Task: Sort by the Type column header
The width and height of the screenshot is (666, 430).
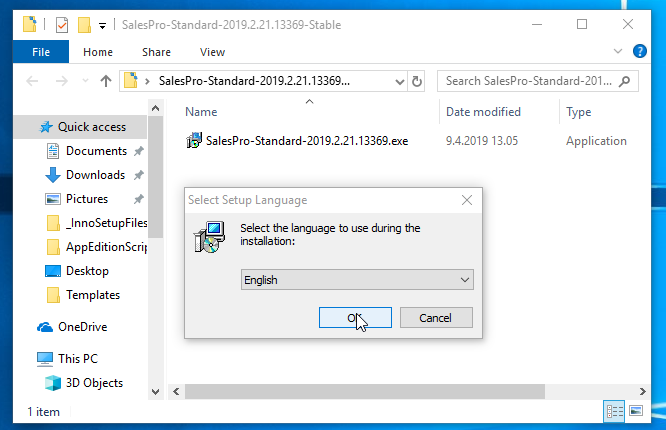Action: click(x=579, y=112)
